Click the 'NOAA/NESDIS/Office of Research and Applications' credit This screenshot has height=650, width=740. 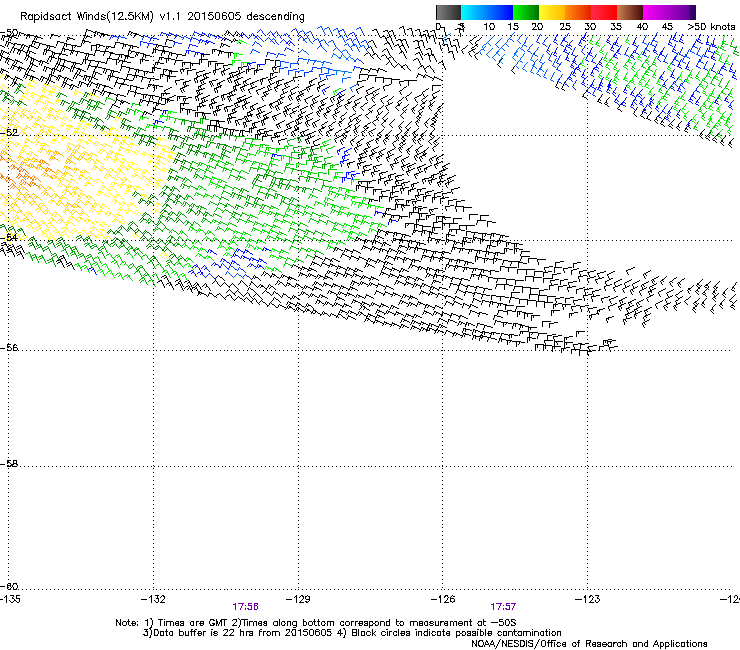(x=589, y=644)
